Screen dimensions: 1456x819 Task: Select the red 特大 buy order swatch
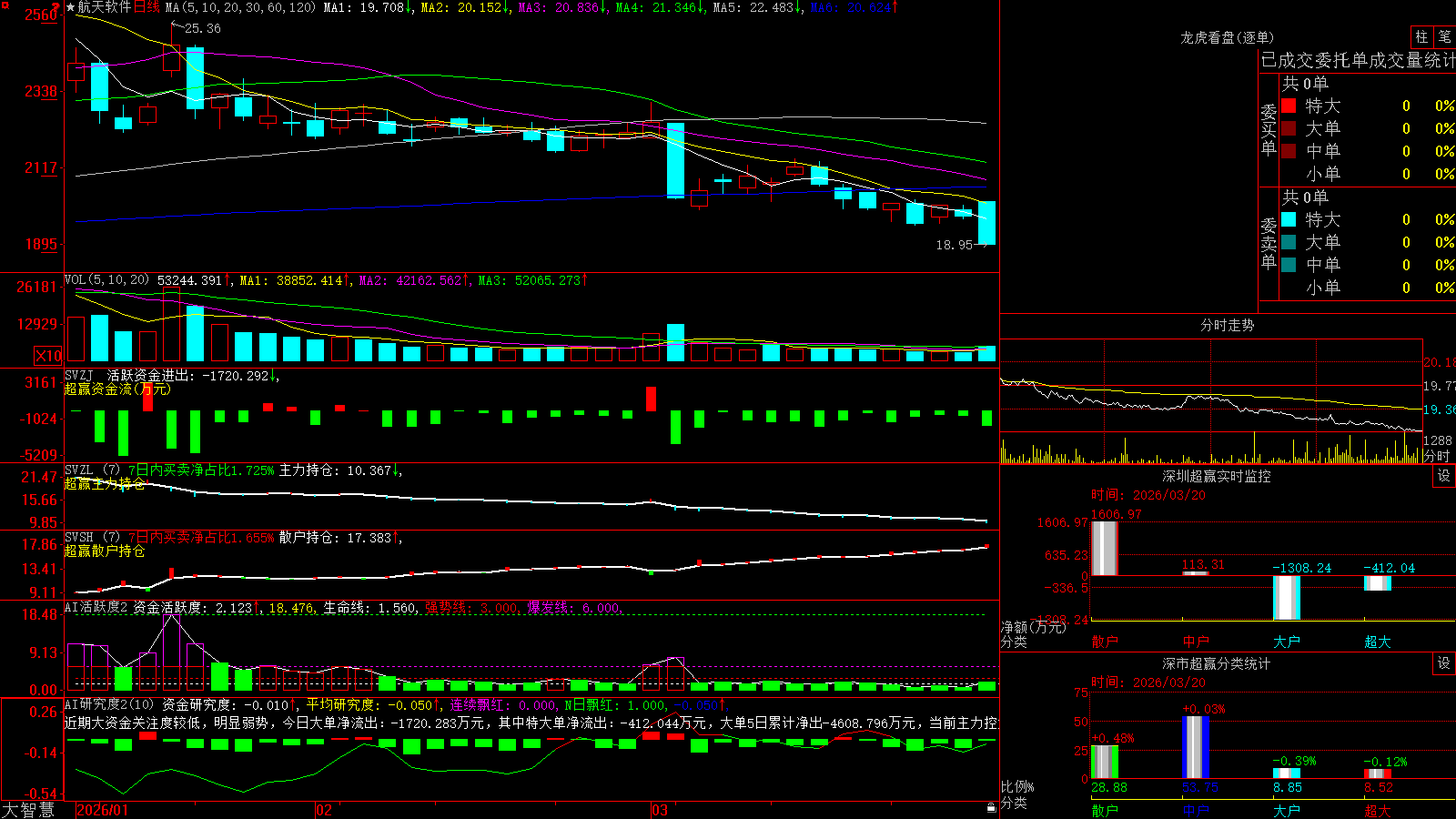[1289, 106]
